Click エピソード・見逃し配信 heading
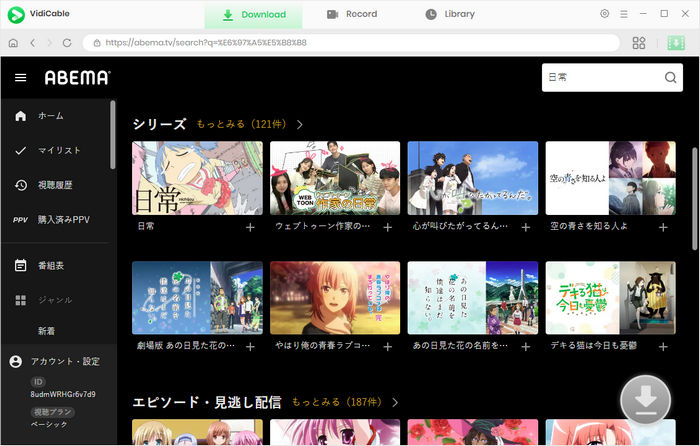Viewport: 700px width, 446px height. coord(207,402)
